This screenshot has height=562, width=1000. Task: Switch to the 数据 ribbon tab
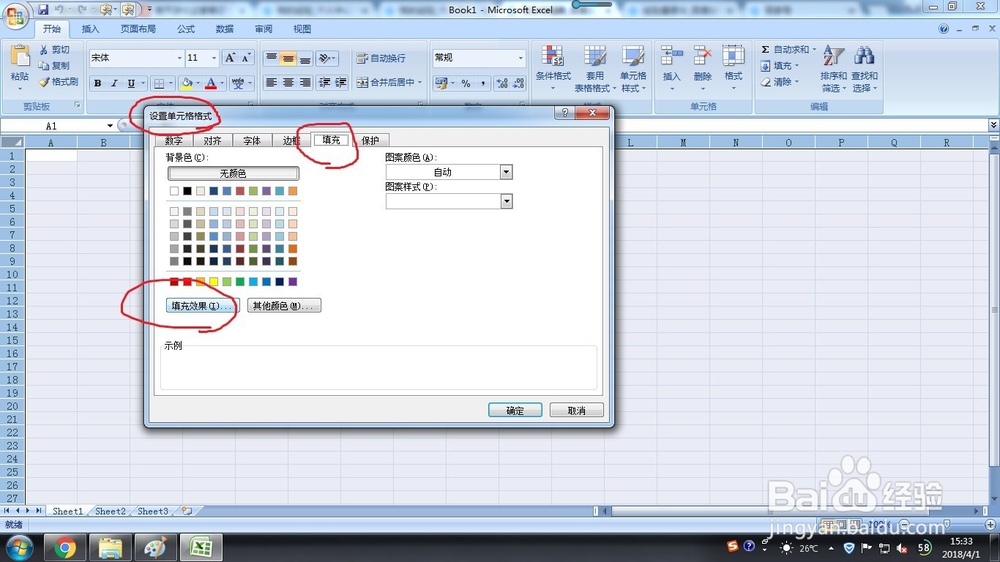point(224,29)
